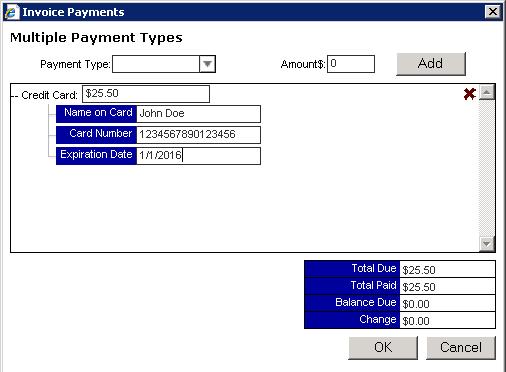The width and height of the screenshot is (506, 372).
Task: Select the Change value field
Action: click(x=447, y=320)
